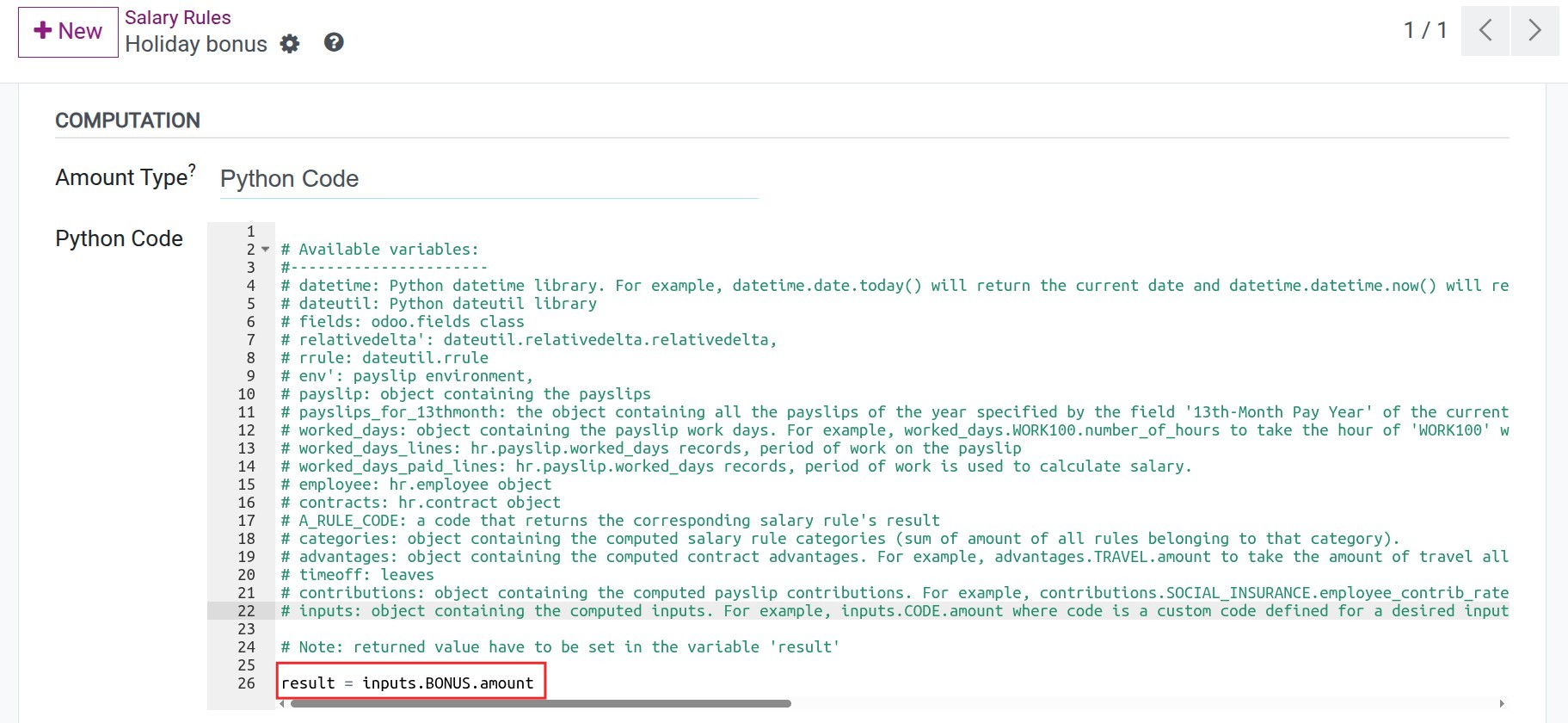Click the '# timeoff: leaves' comment line

pos(357,575)
